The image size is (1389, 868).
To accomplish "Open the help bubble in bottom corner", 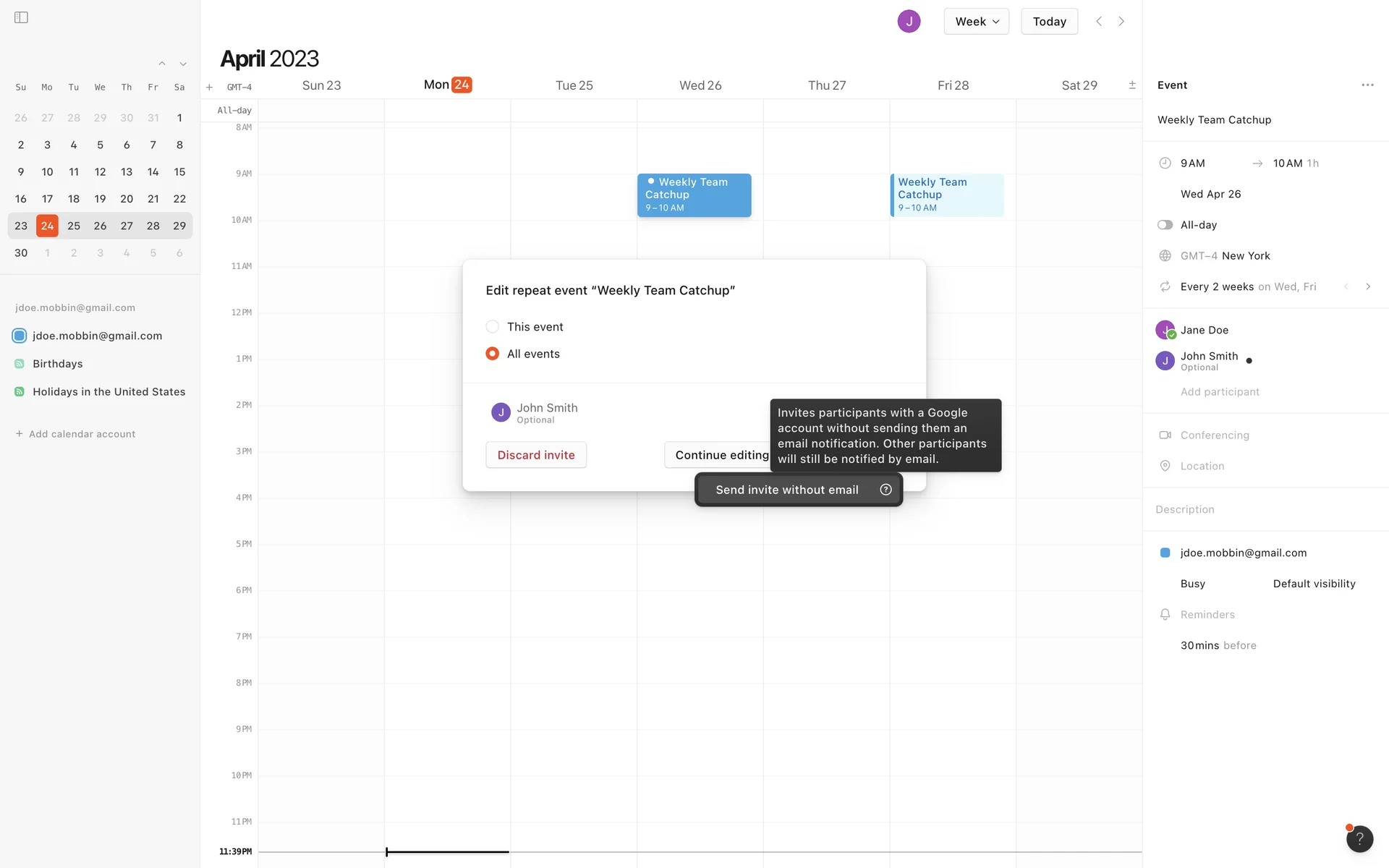I will (1359, 838).
